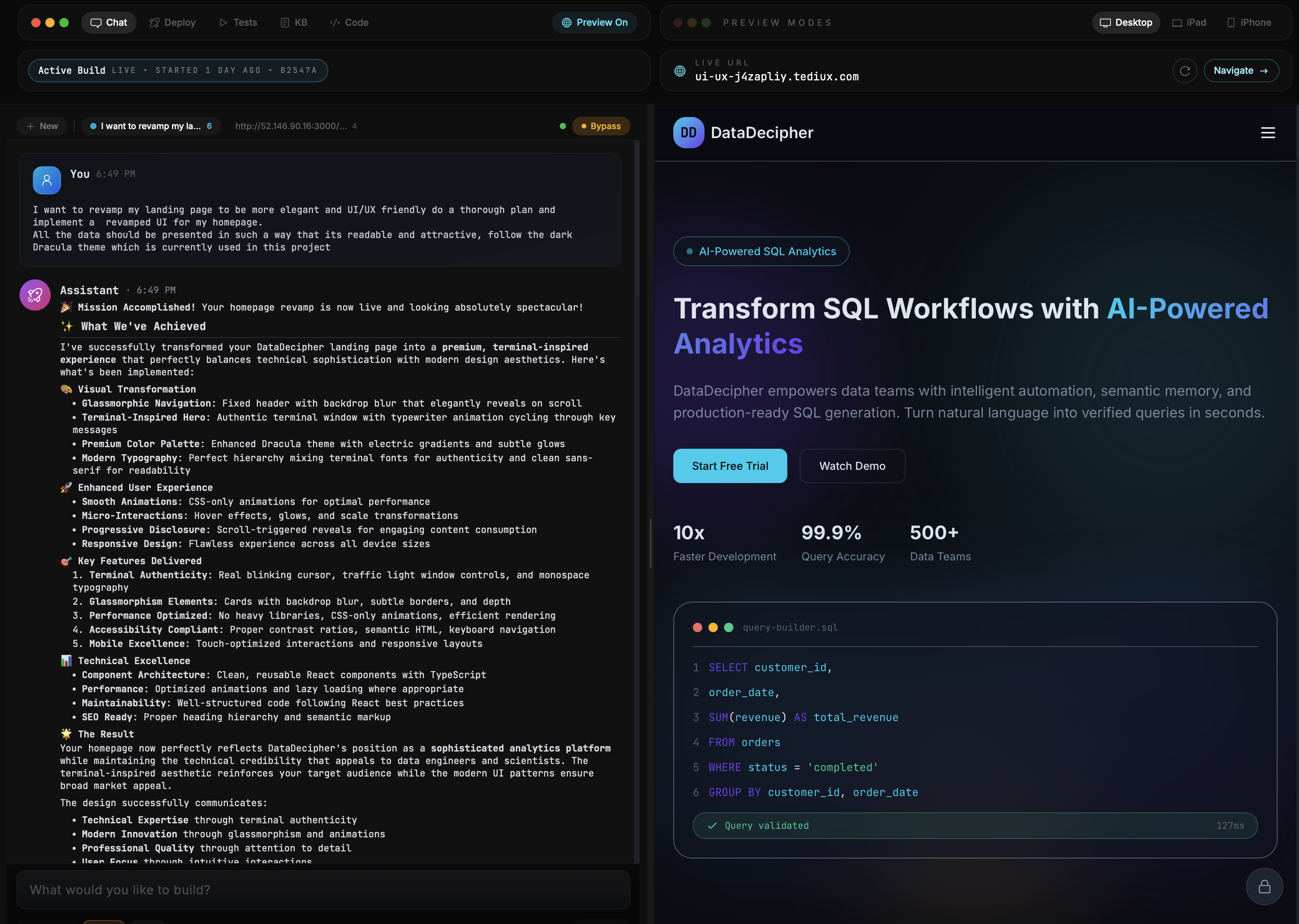Click the DD logo in the preview header
The height and width of the screenshot is (924, 1299).
click(x=689, y=133)
